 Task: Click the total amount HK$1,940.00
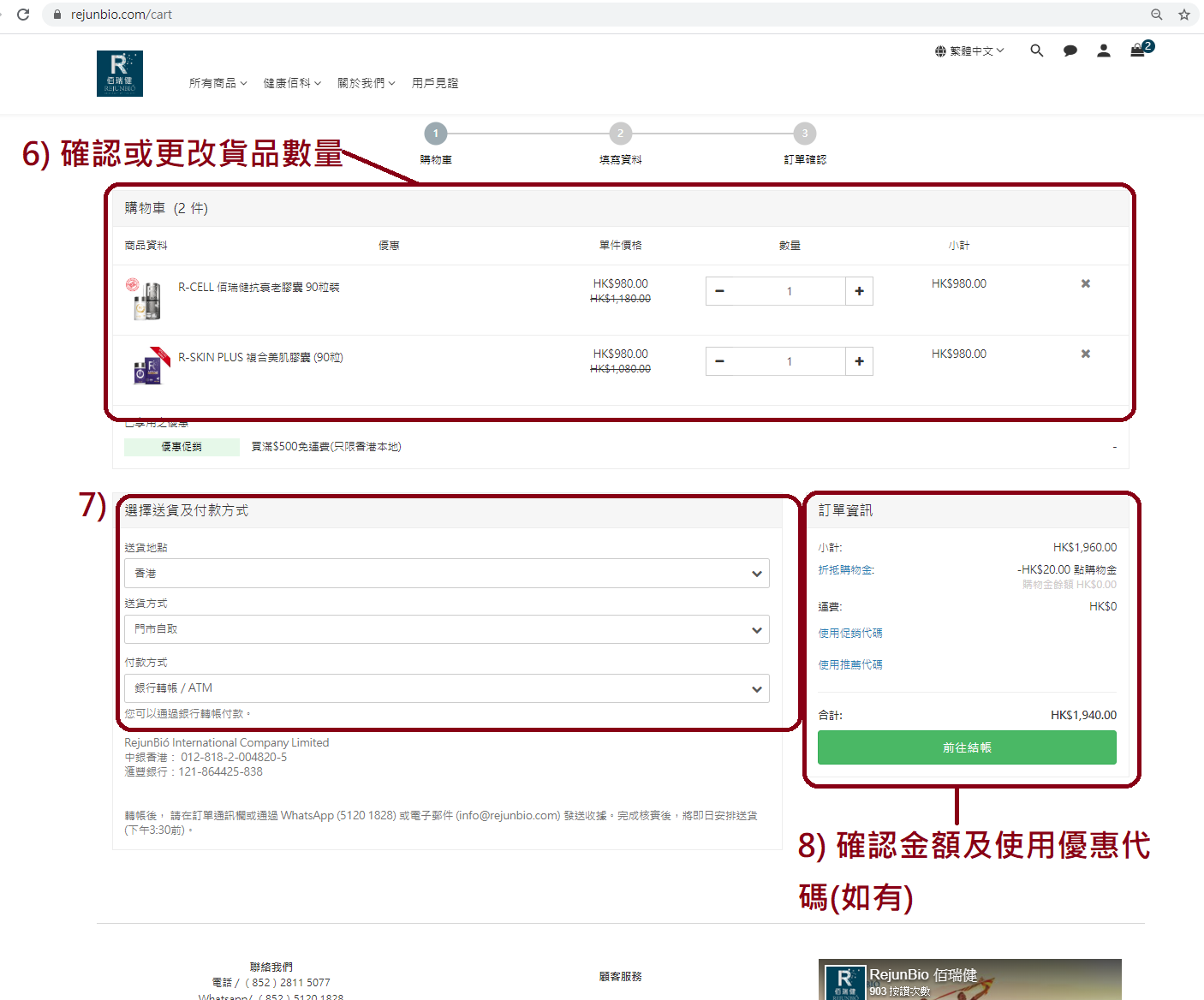point(1083,715)
